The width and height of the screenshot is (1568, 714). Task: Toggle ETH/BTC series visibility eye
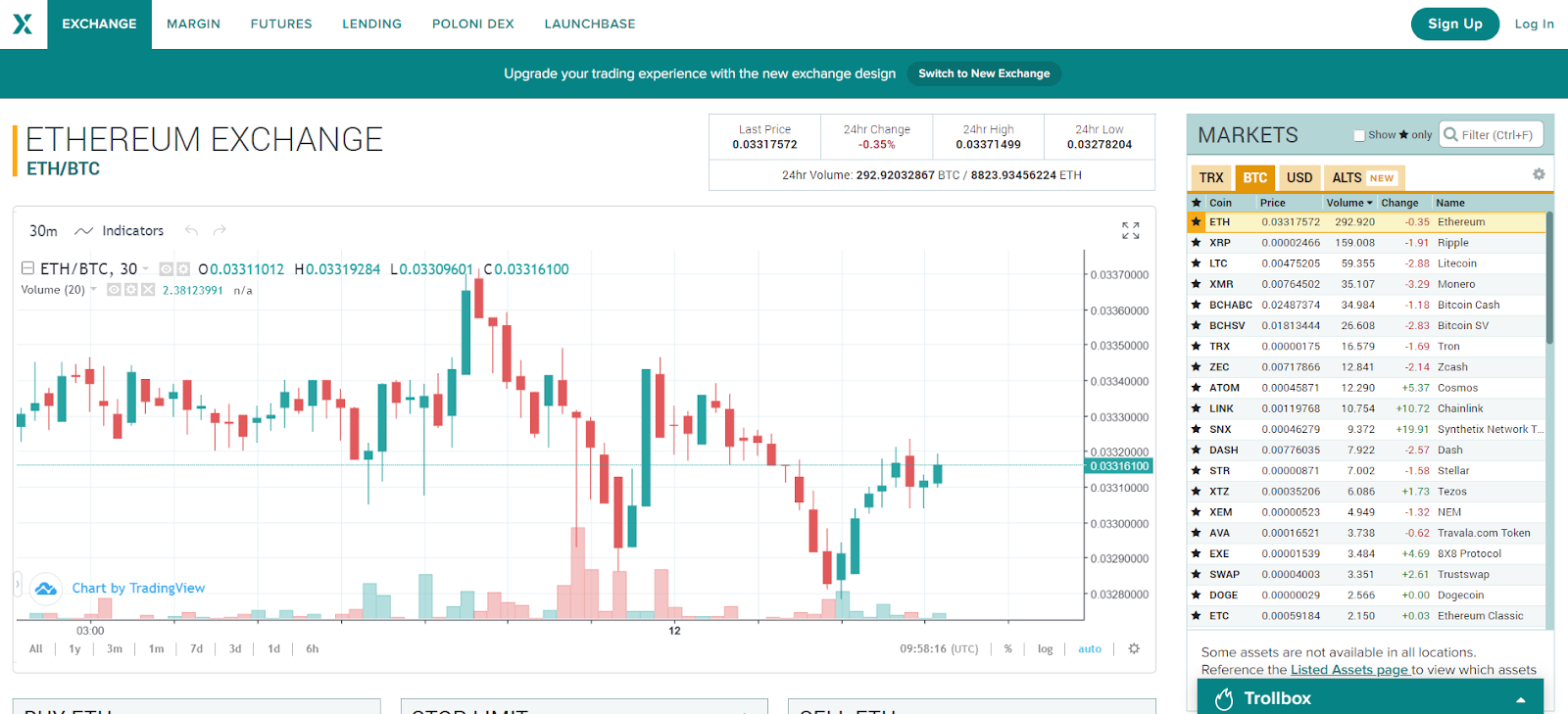[167, 269]
